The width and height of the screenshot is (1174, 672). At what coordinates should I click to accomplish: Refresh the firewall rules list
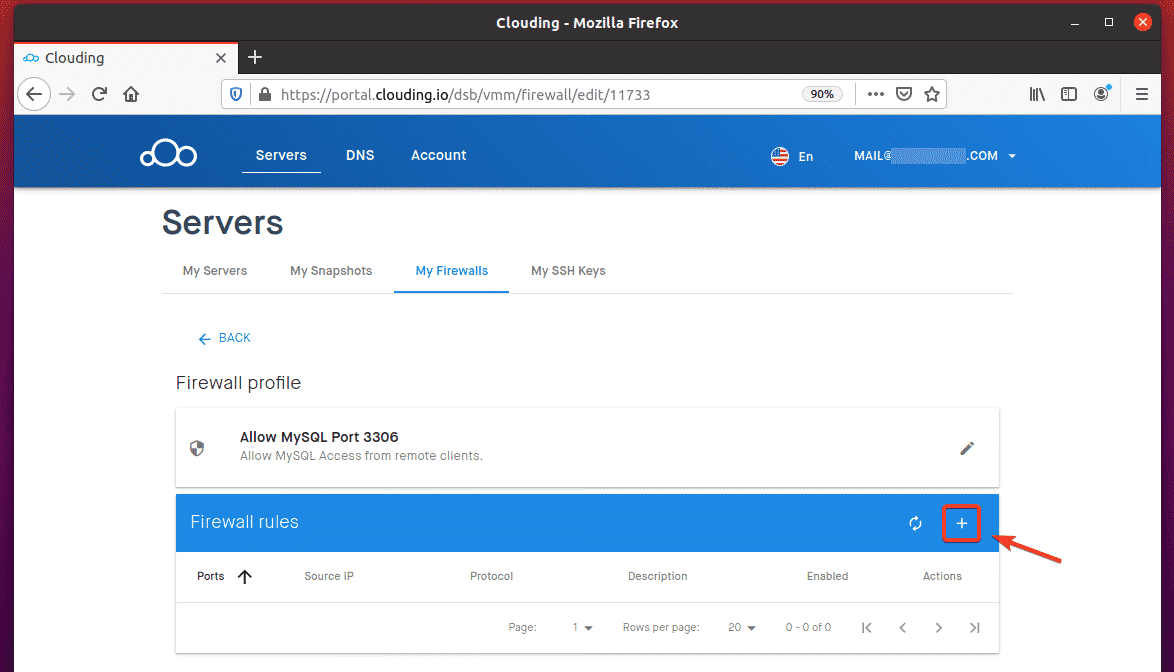pos(915,523)
